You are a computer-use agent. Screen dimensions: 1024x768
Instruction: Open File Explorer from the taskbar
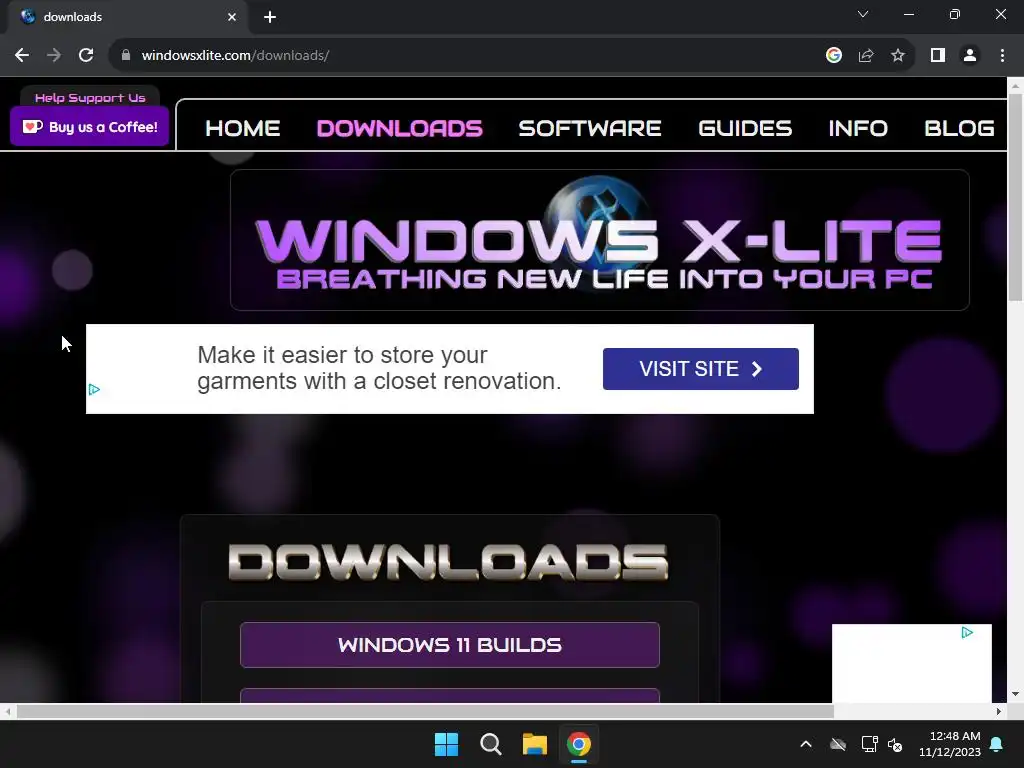click(534, 744)
